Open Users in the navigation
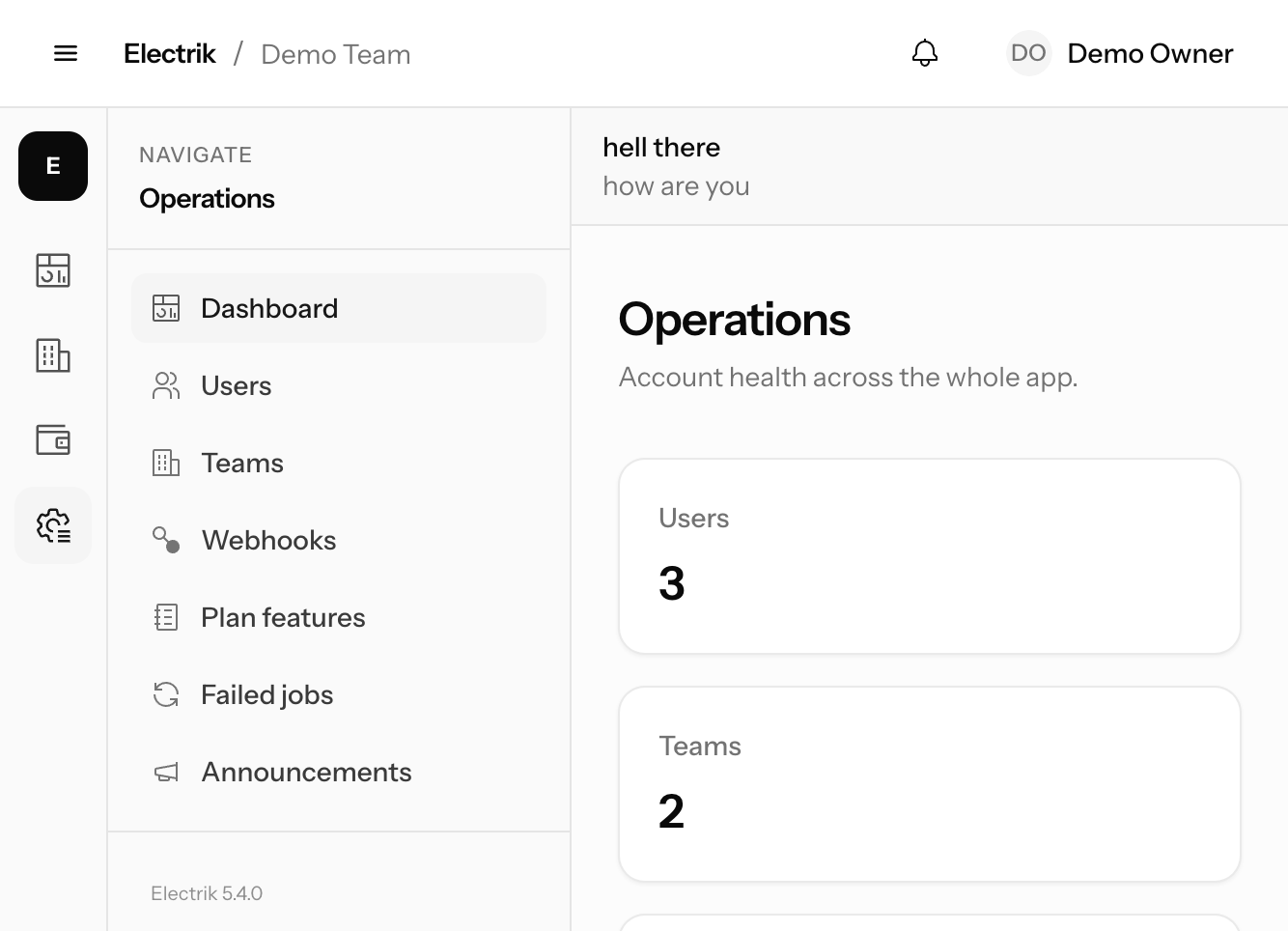This screenshot has width=1288, height=931. (x=339, y=385)
